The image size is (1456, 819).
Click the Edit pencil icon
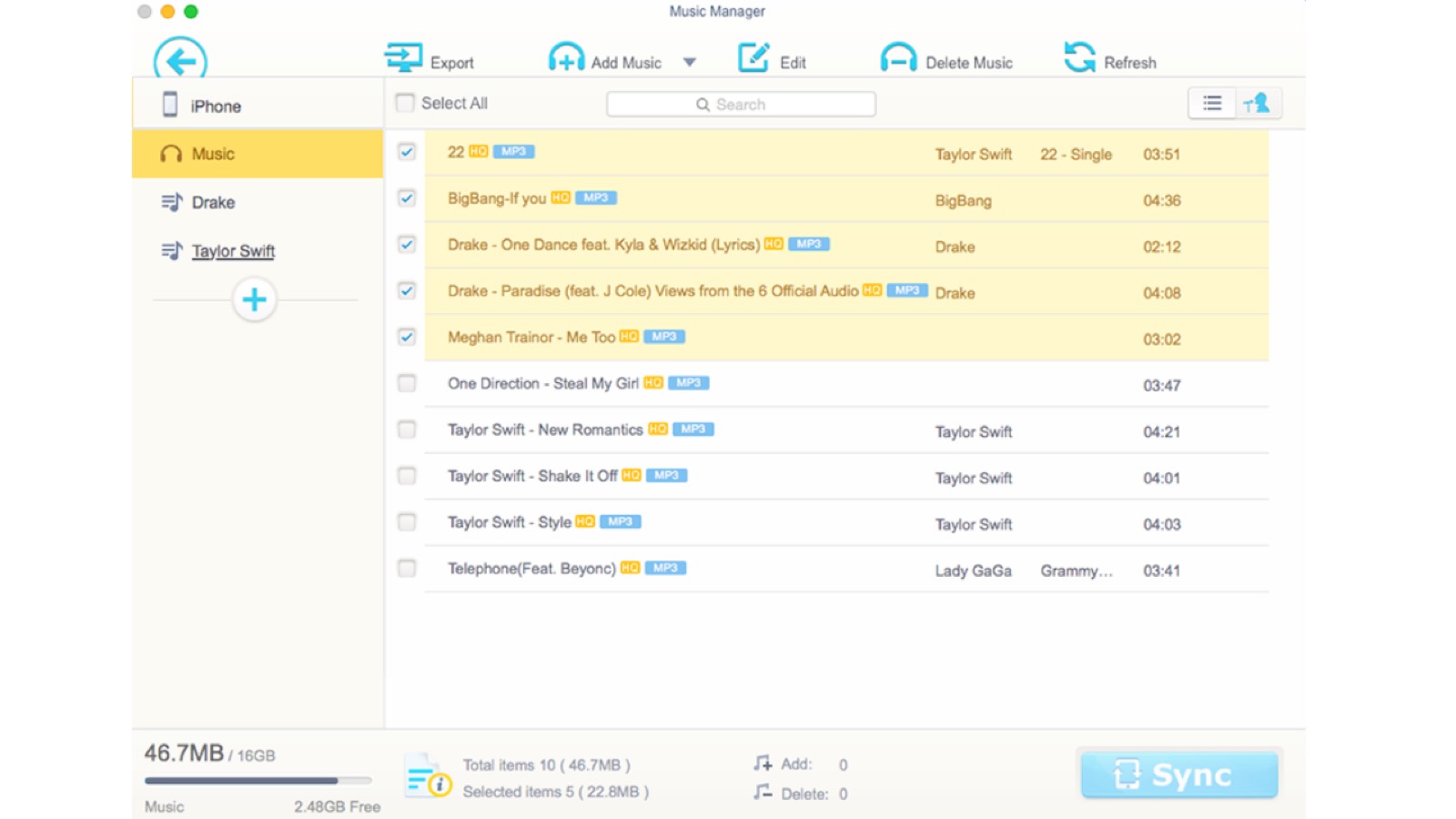(x=753, y=57)
